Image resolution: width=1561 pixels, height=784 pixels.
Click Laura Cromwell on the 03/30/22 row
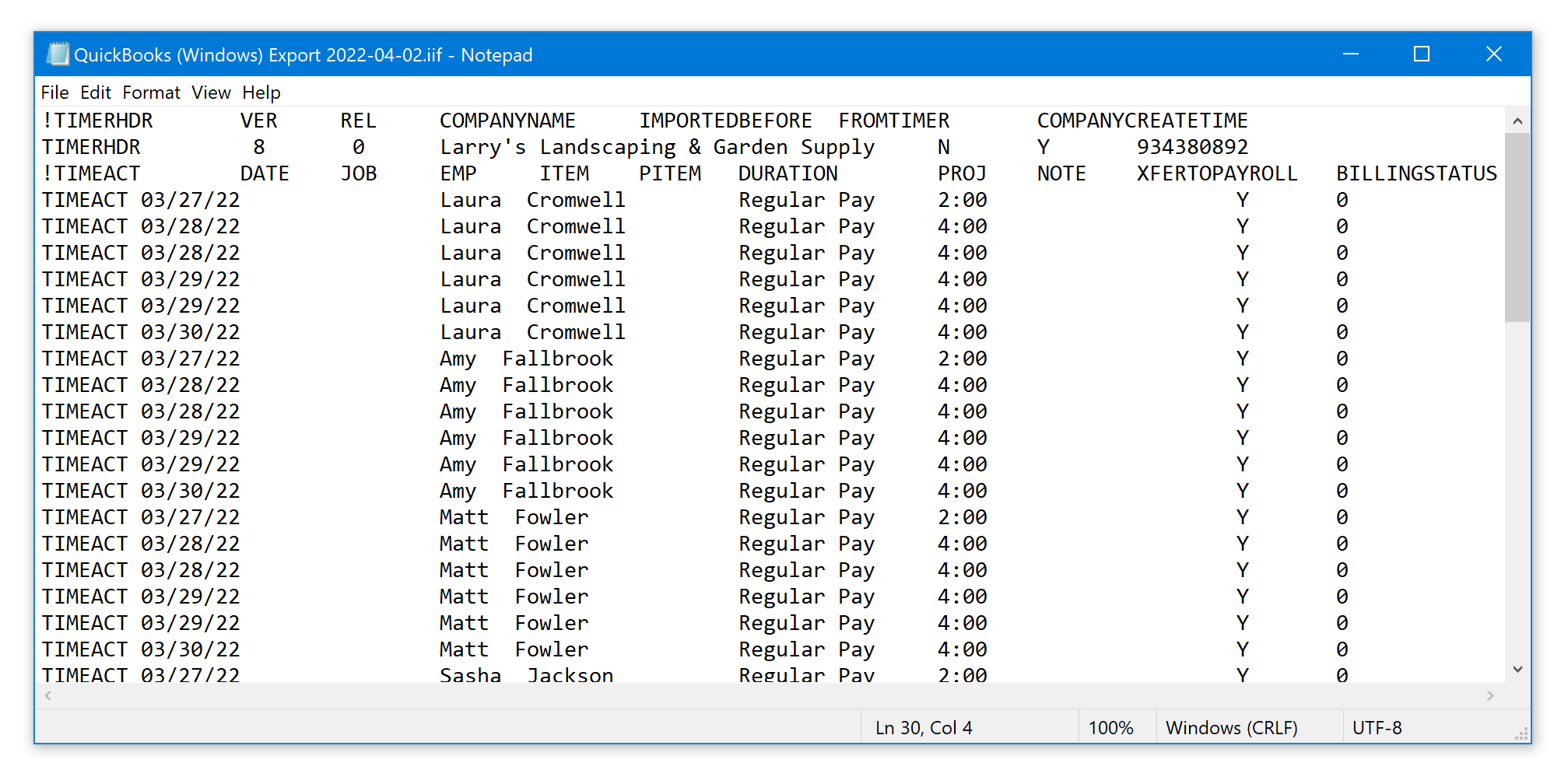pyautogui.click(x=532, y=332)
